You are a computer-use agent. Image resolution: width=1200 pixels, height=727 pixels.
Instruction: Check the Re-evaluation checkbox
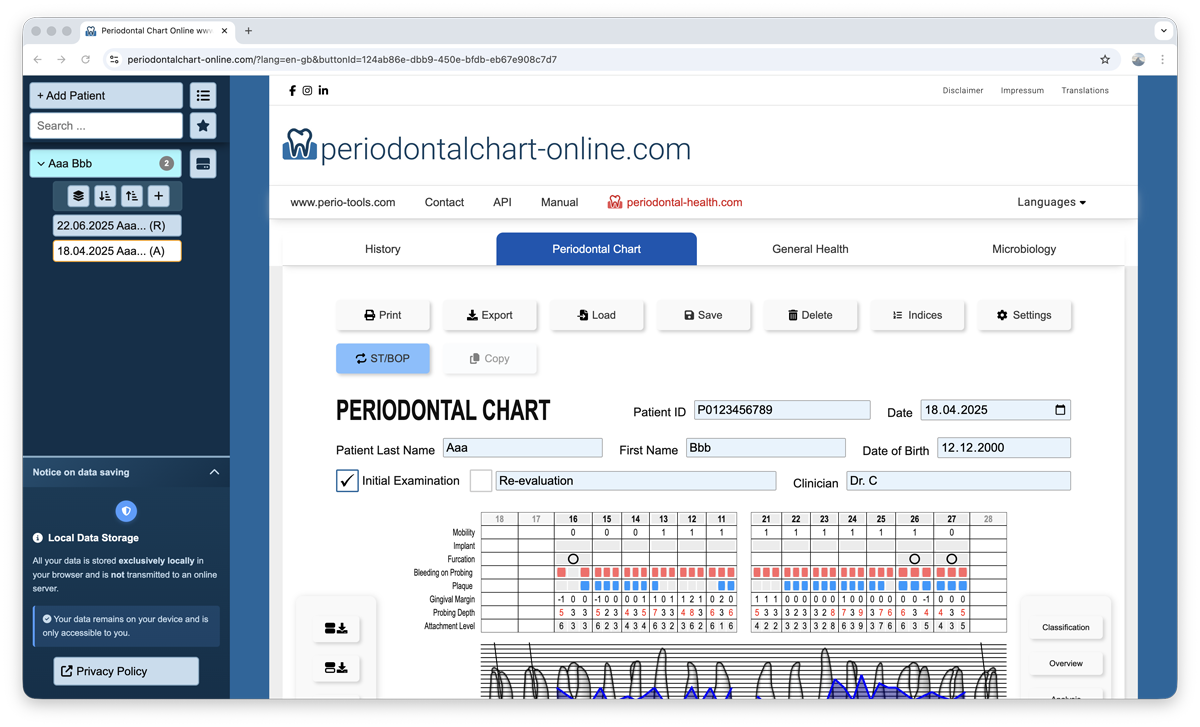tap(481, 481)
